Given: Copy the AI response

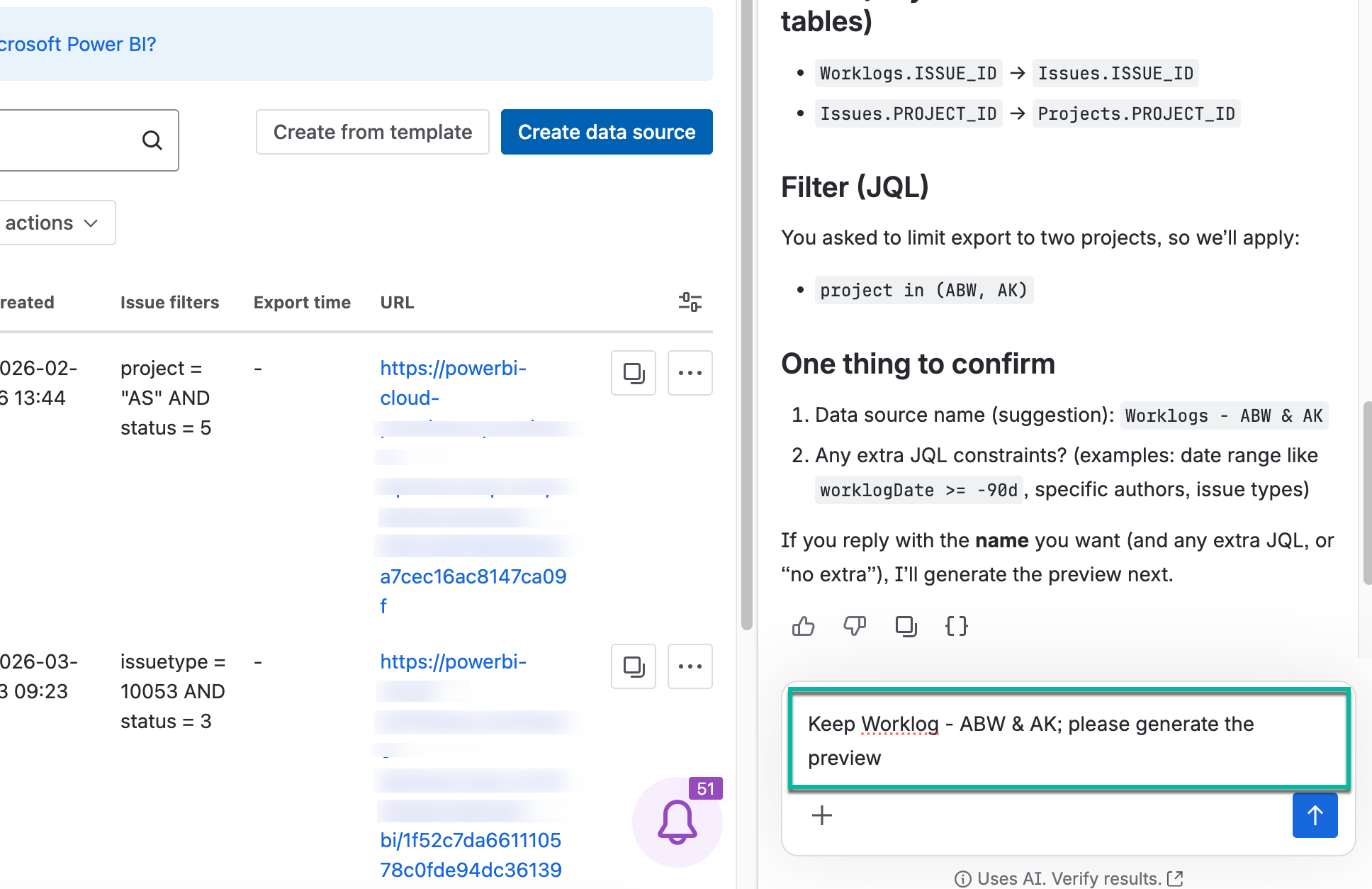Looking at the screenshot, I should pyautogui.click(x=906, y=626).
